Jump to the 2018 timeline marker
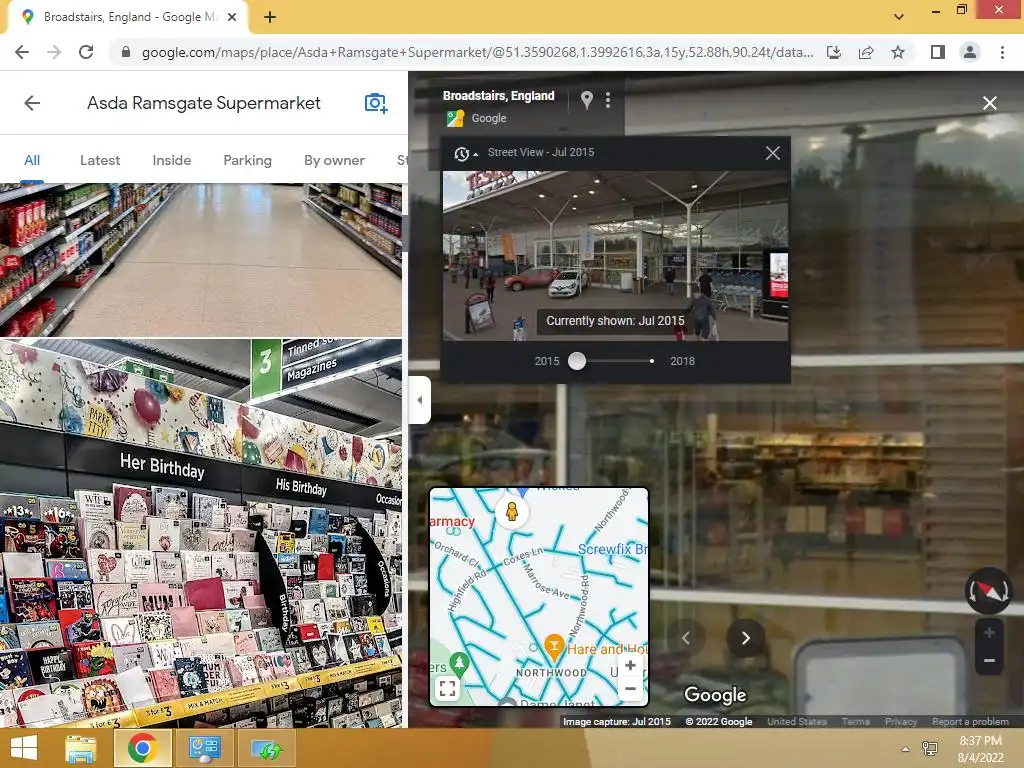The image size is (1024, 768). coord(652,361)
